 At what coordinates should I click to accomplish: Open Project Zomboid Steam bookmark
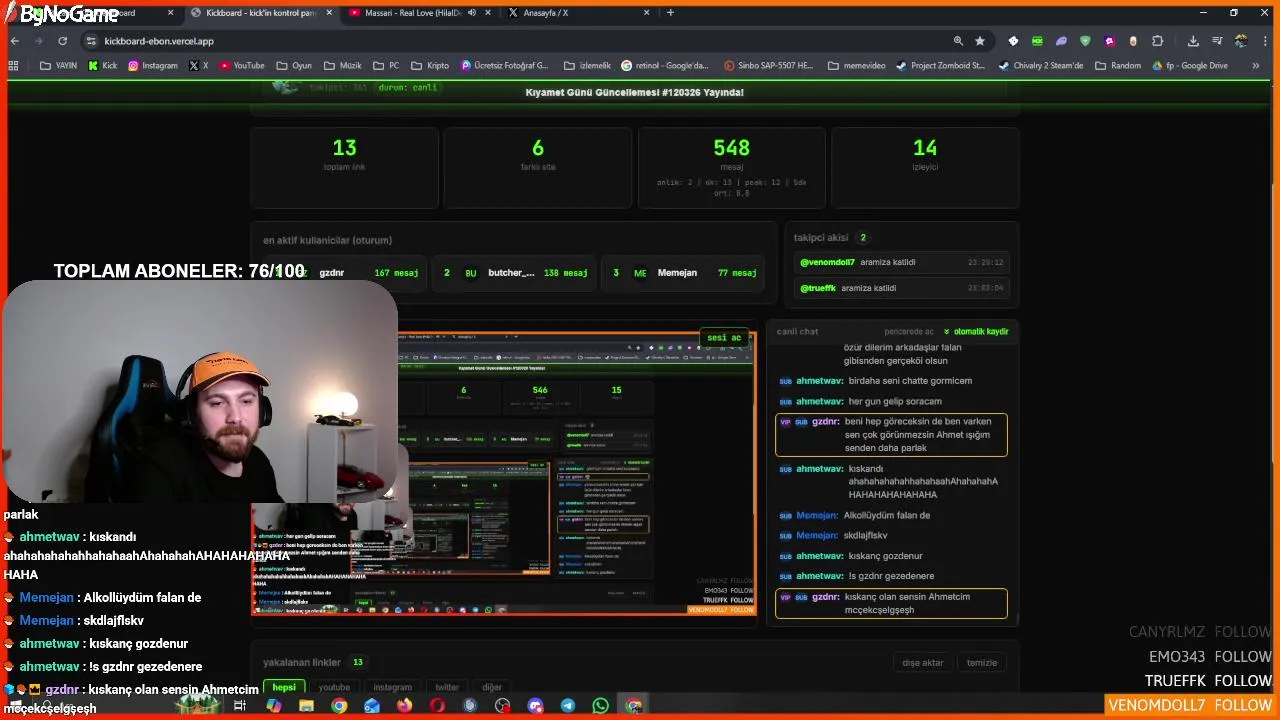pyautogui.click(x=940, y=65)
